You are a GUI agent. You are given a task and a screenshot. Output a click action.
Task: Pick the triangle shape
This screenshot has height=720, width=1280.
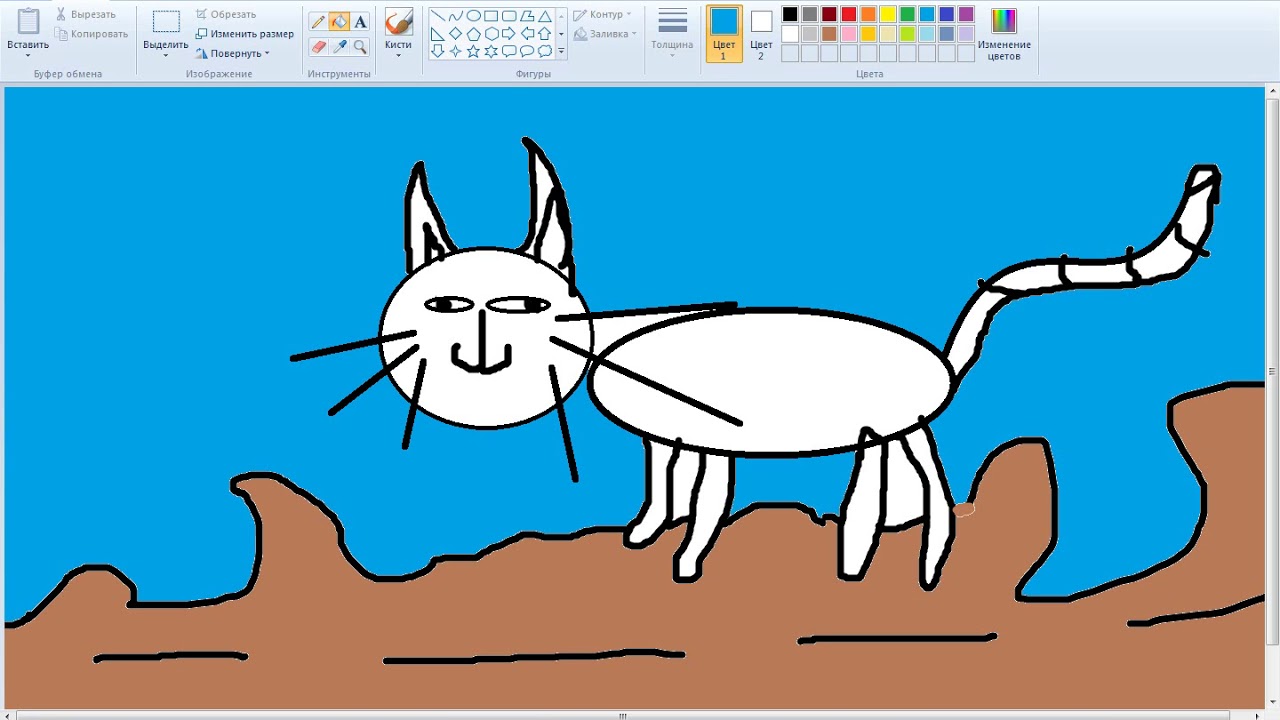(x=545, y=16)
